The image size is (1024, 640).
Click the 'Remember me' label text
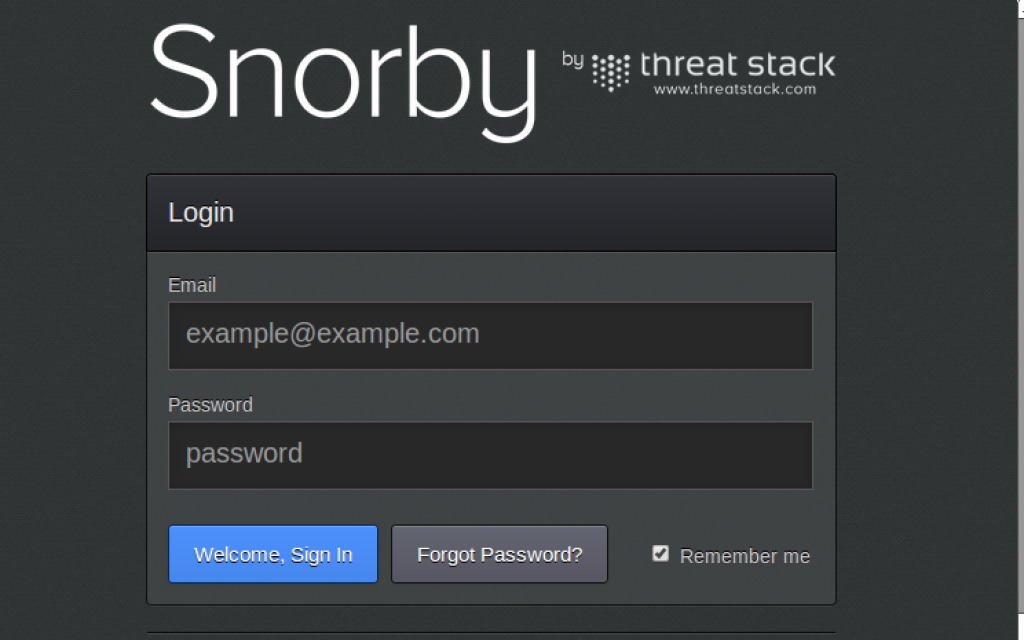coord(745,556)
